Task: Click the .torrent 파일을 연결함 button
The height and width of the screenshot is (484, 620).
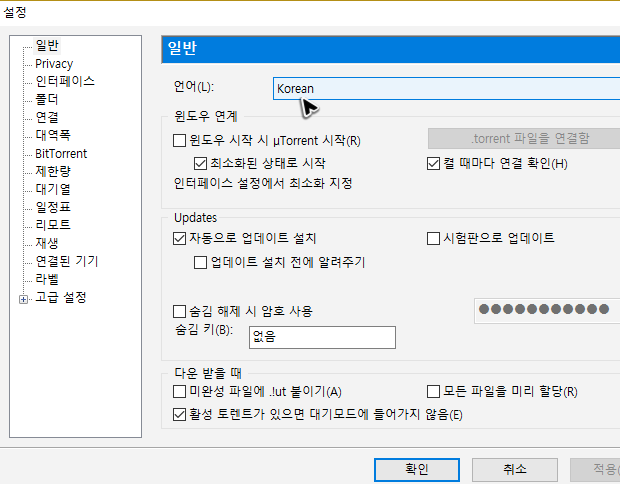Action: pyautogui.click(x=524, y=139)
